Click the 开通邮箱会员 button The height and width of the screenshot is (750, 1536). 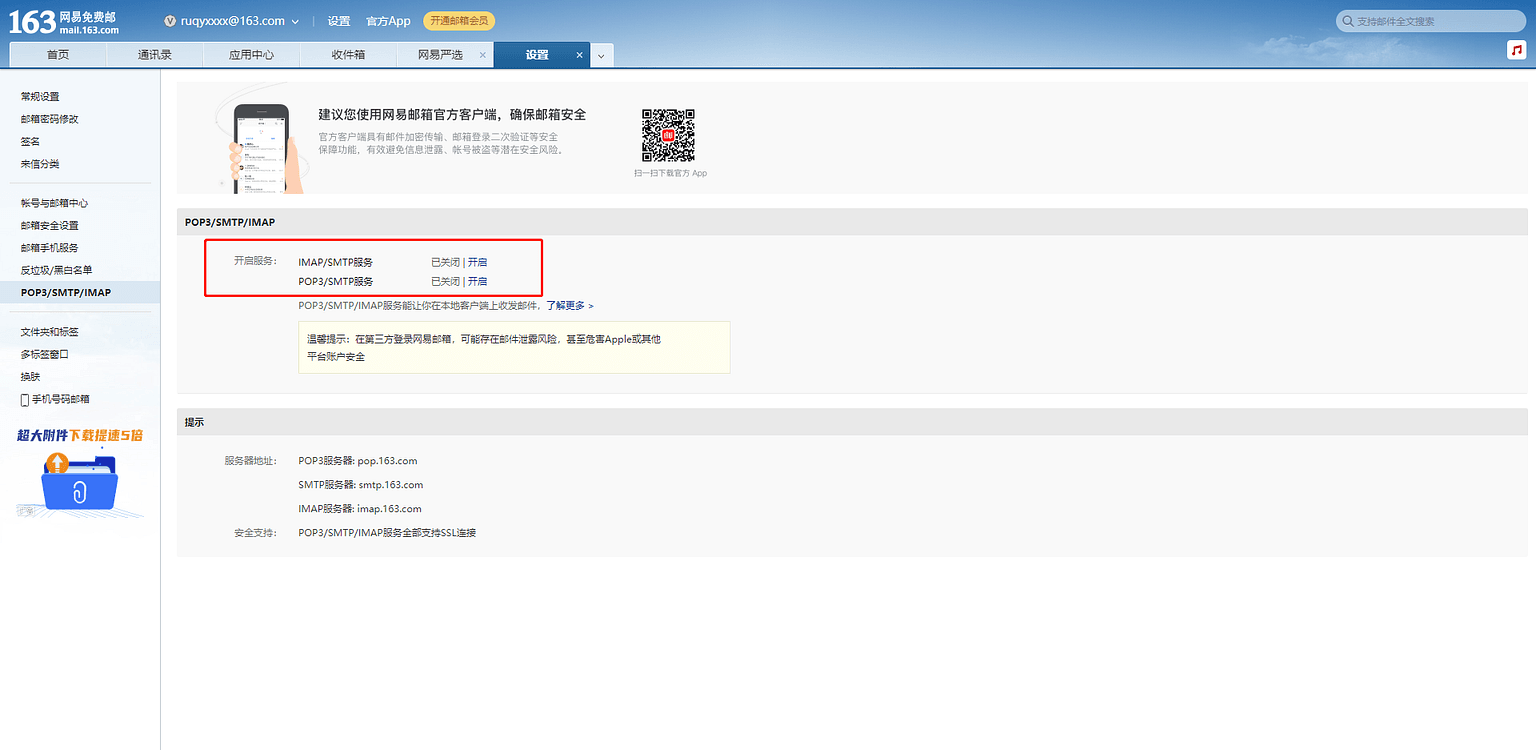coord(459,21)
